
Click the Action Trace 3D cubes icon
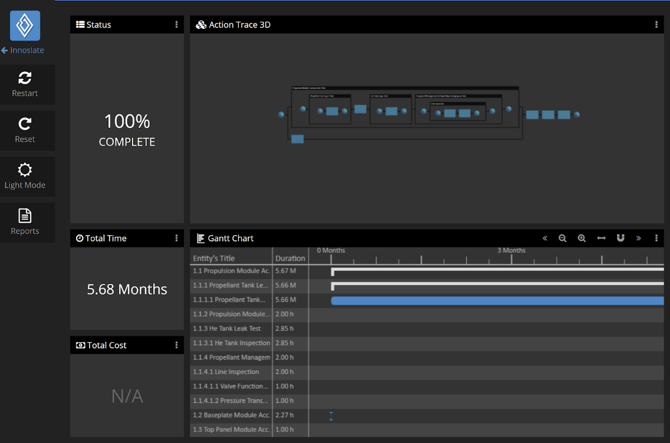[201, 25]
